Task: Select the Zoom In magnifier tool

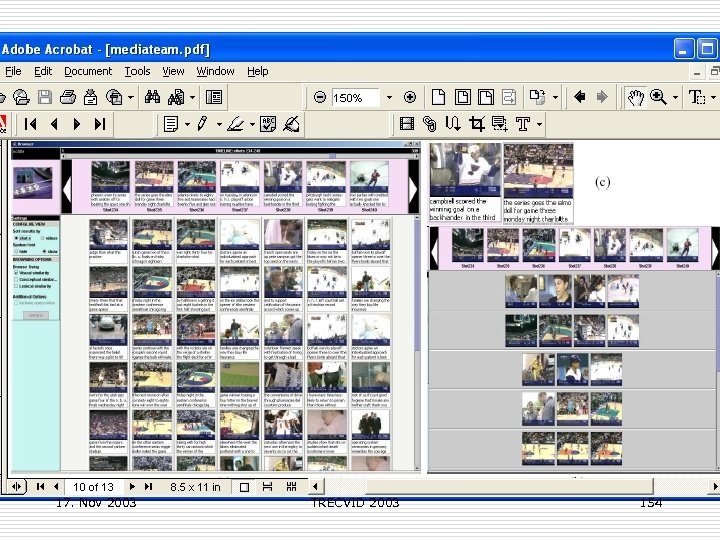Action: point(658,97)
